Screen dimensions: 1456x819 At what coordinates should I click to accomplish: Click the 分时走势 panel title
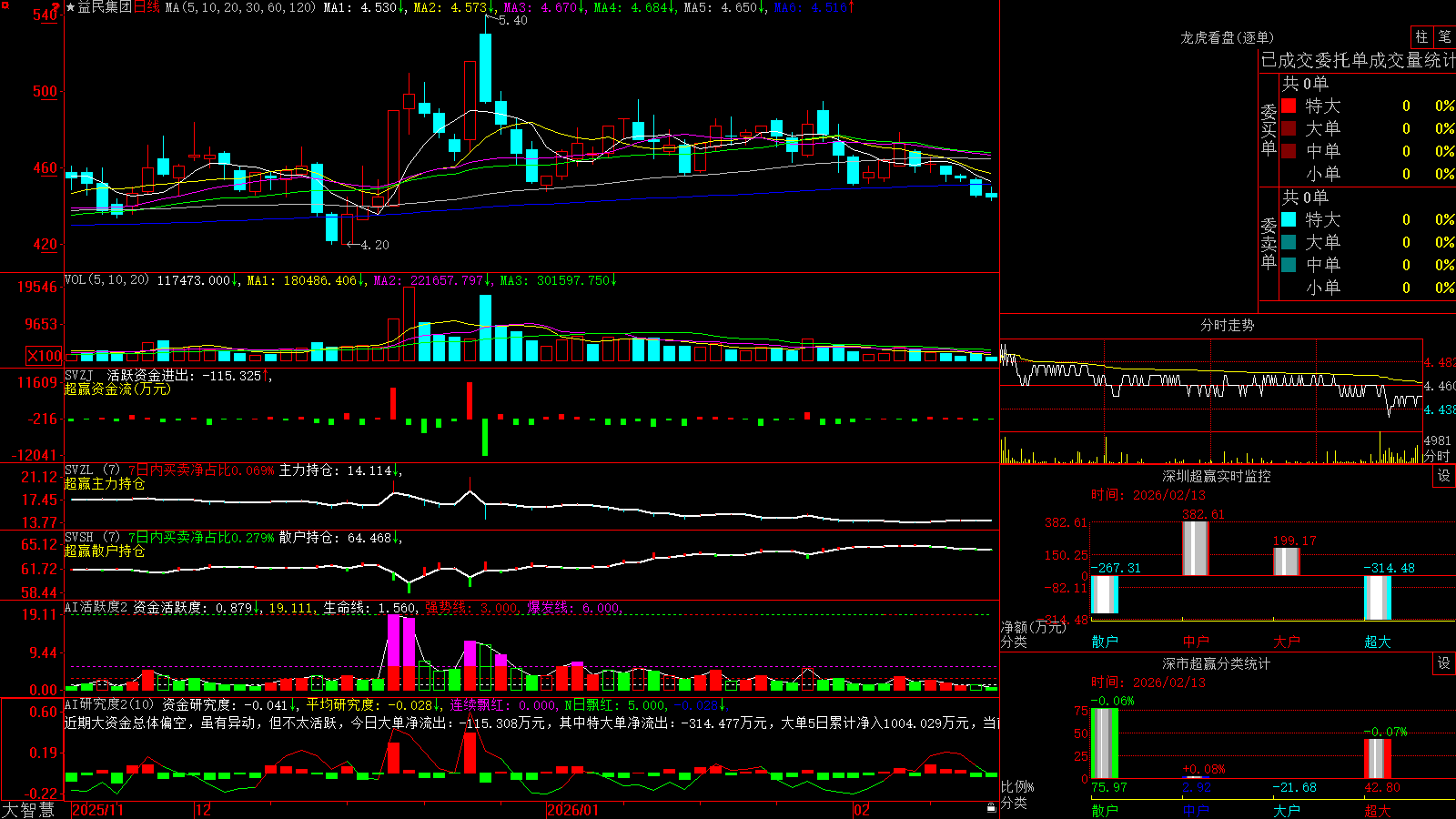[x=1228, y=325]
